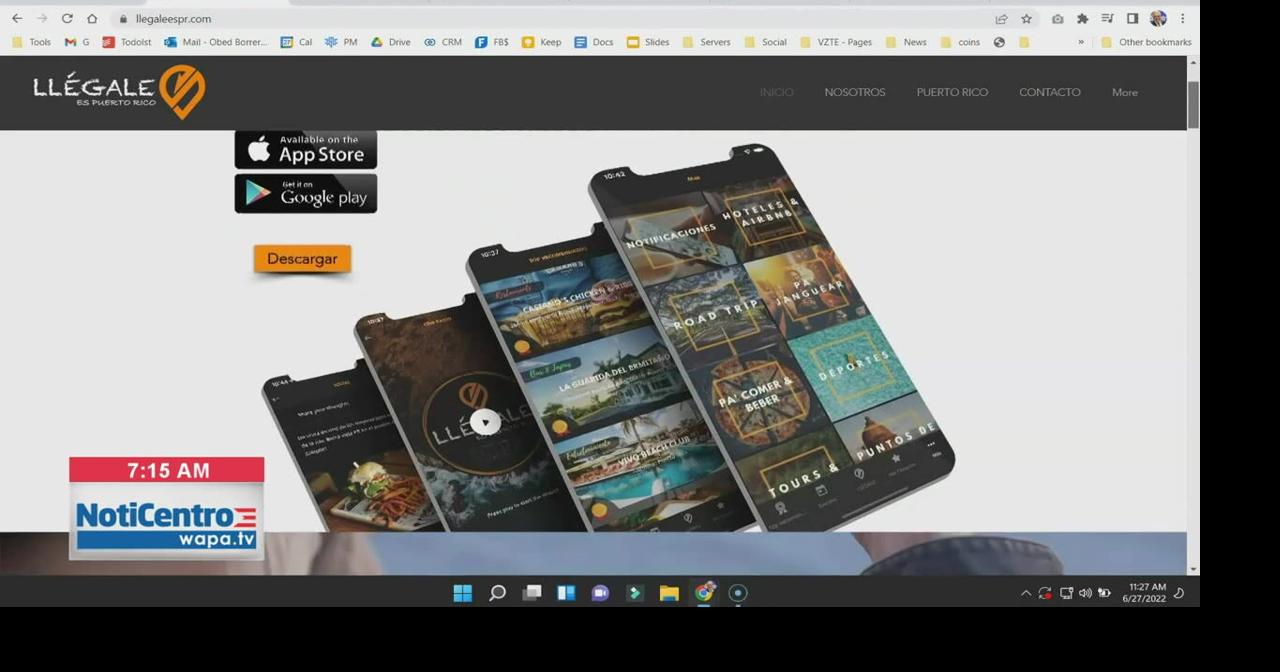The image size is (1280, 672).
Task: Play the phone demo video
Action: pos(485,422)
